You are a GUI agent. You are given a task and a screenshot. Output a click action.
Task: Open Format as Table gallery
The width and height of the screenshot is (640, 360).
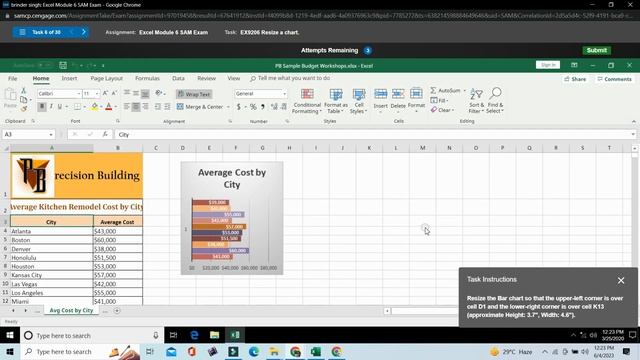tap(336, 101)
